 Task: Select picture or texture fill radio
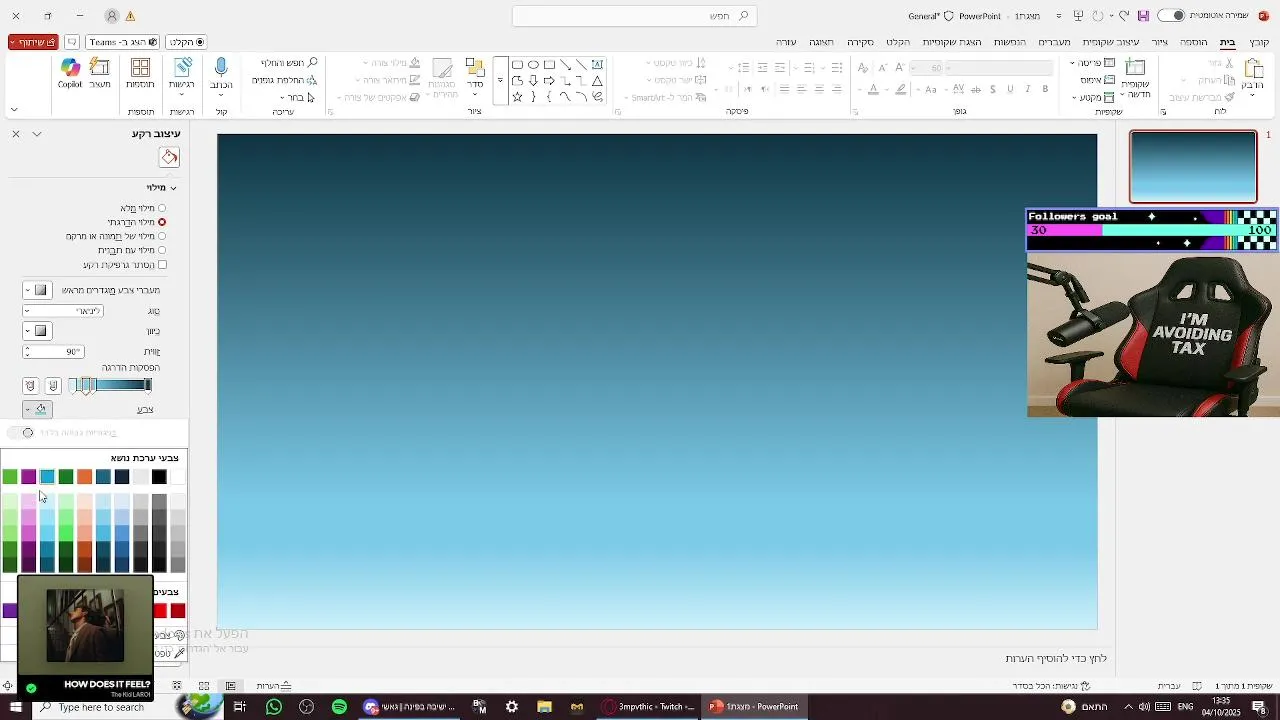pyautogui.click(x=161, y=236)
